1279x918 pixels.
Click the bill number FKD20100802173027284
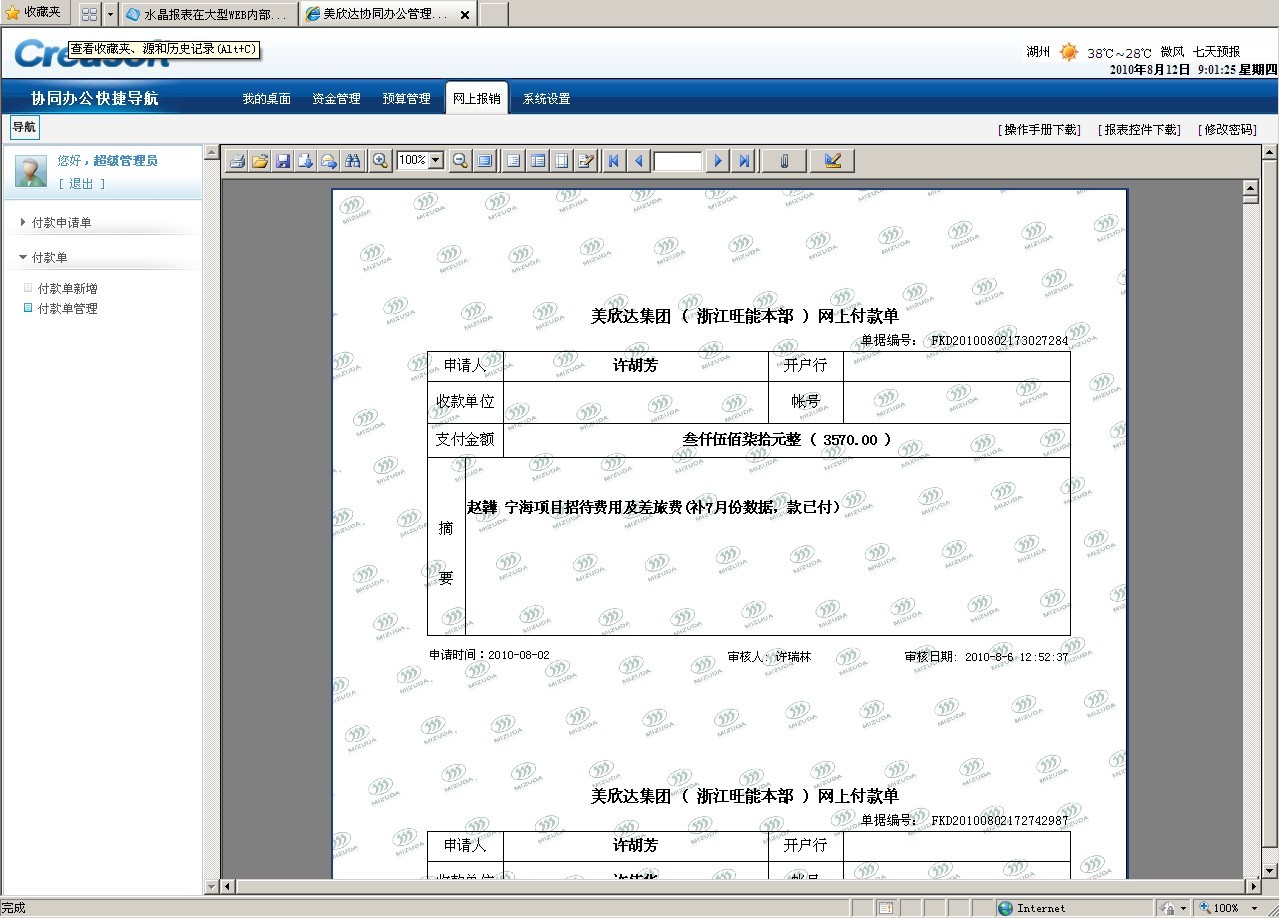[999, 341]
